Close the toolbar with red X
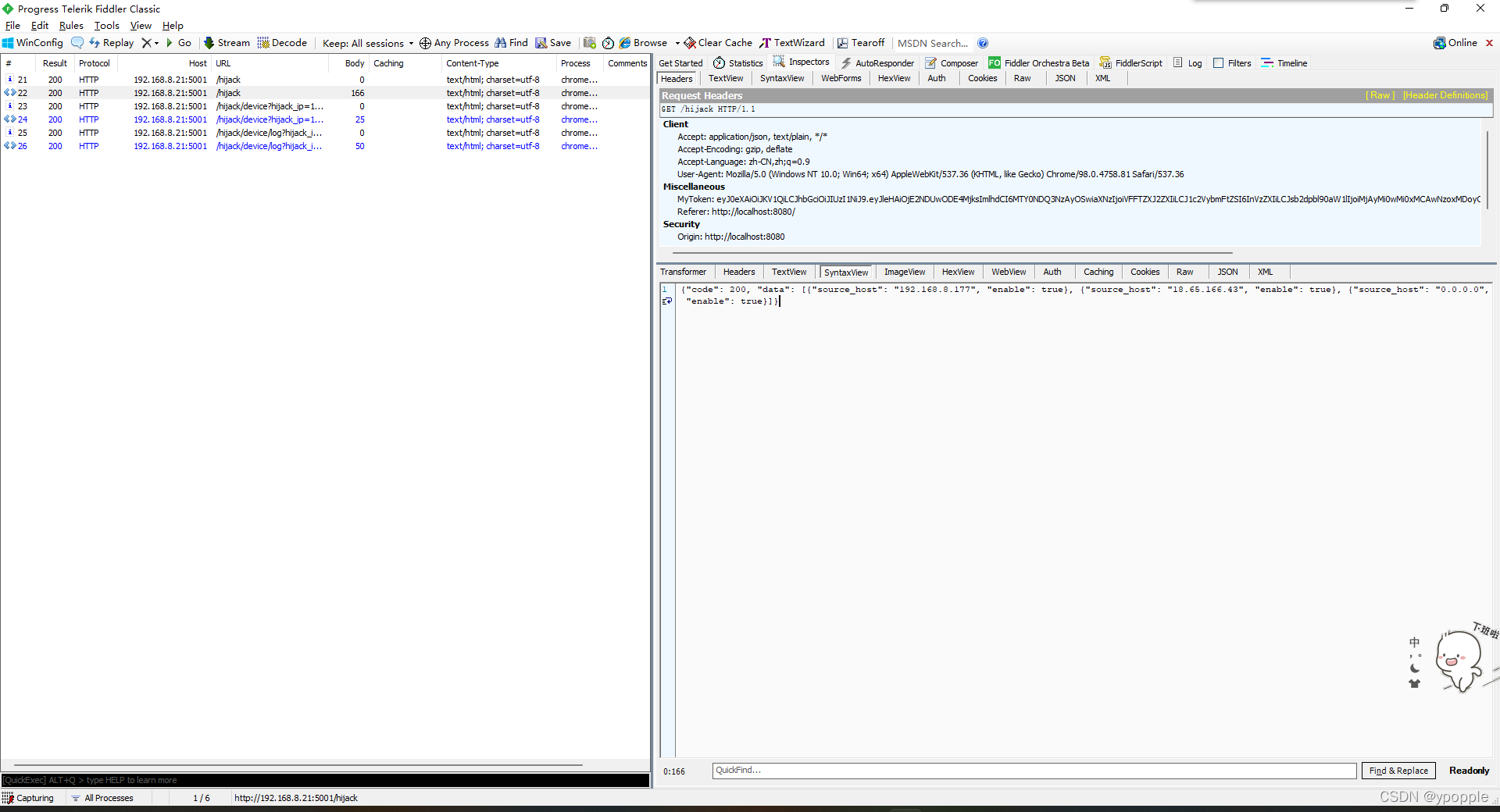The image size is (1500, 812). (1489, 43)
